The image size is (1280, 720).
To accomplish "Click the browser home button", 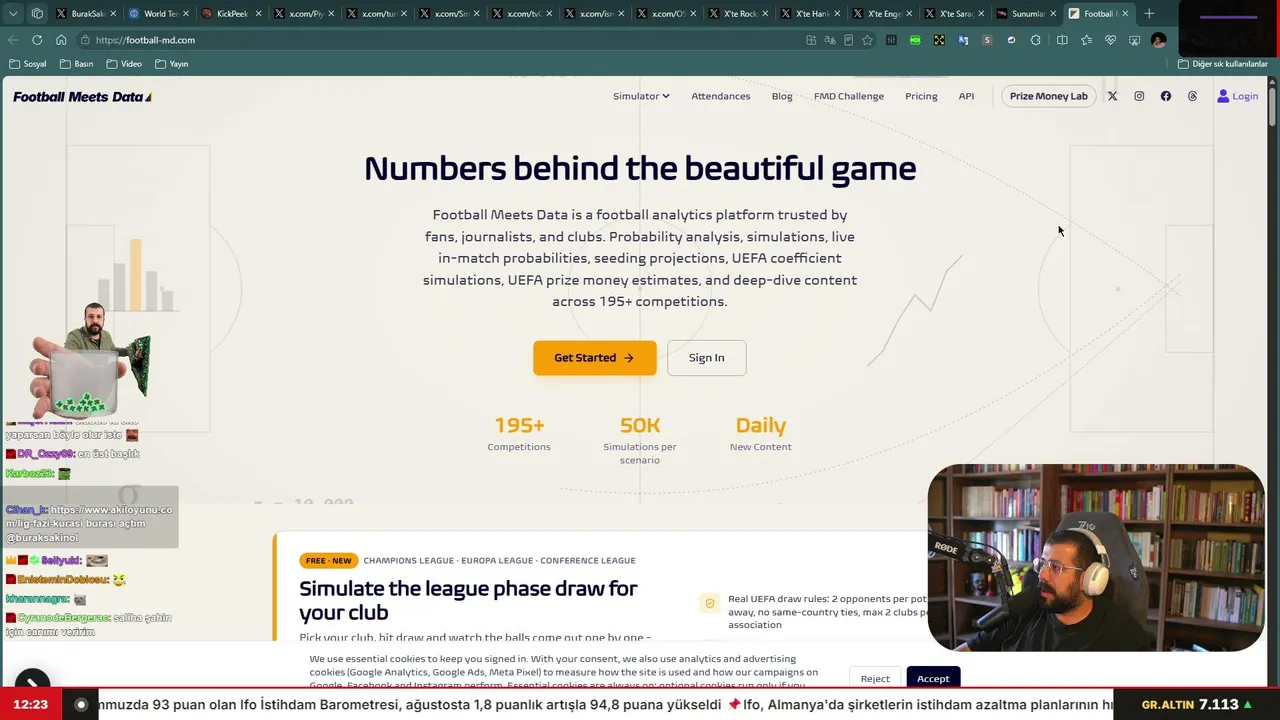I will [61, 40].
